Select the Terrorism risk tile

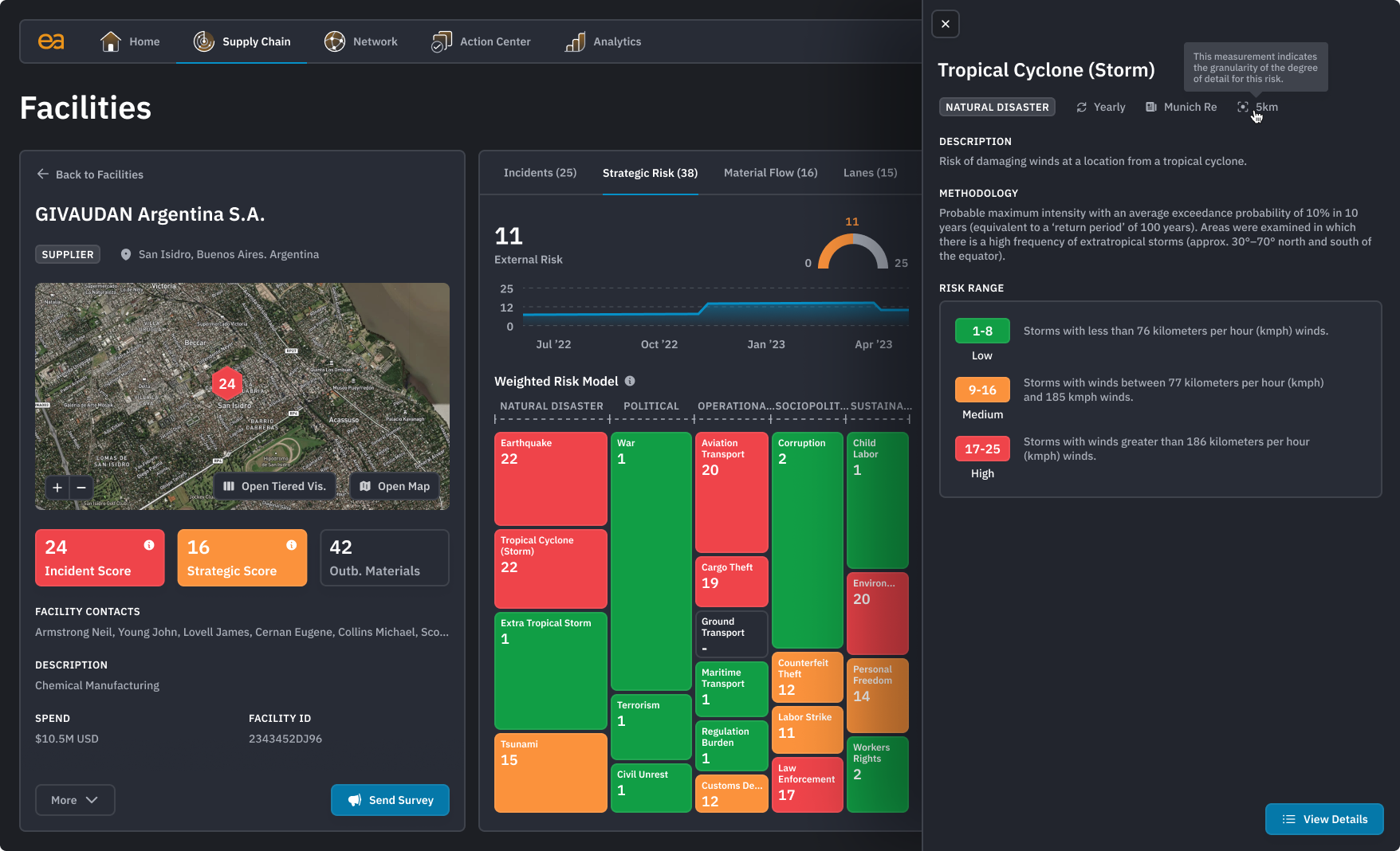(x=651, y=727)
